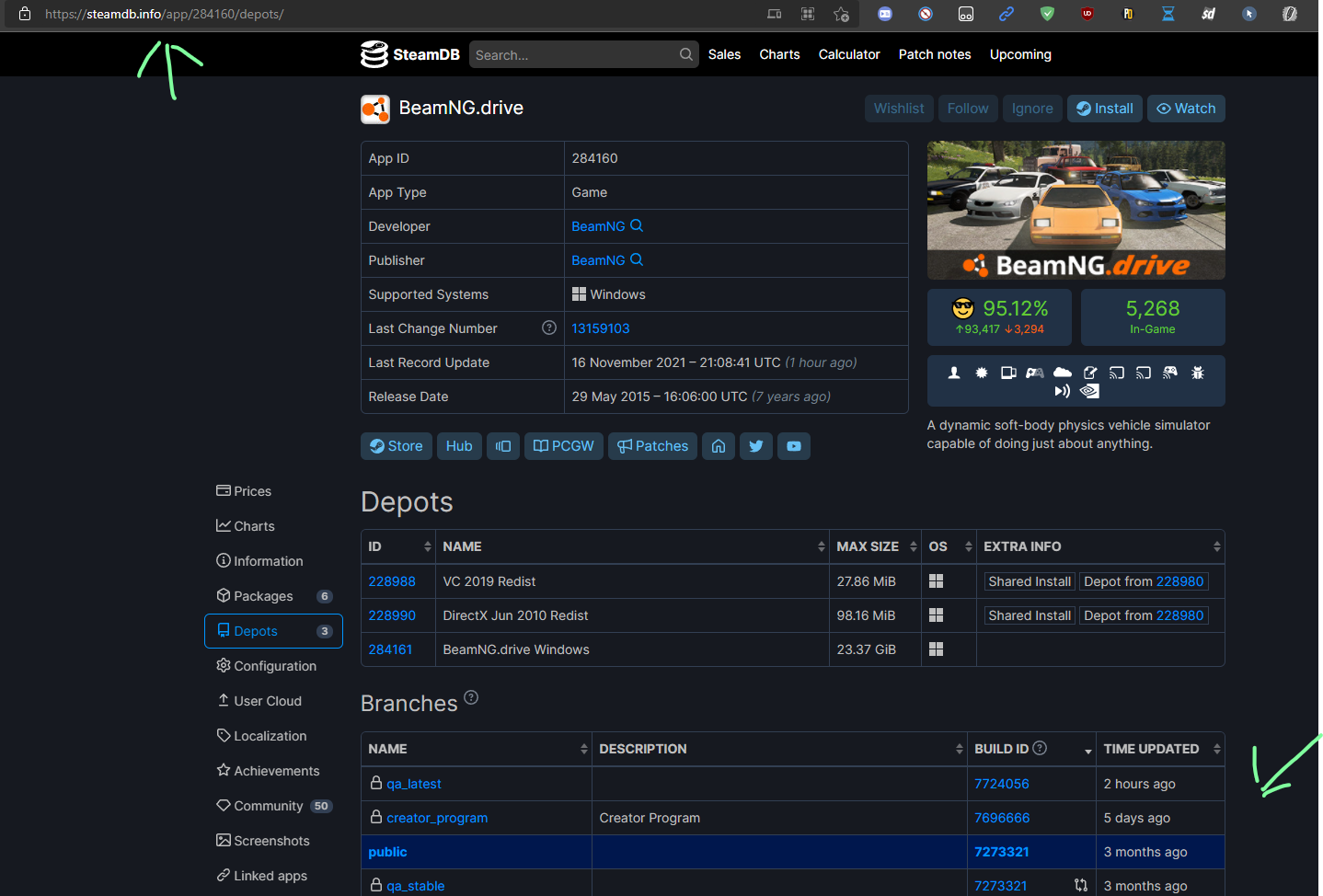Image resolution: width=1323 pixels, height=896 pixels.
Task: Open the Patches button
Action: pyautogui.click(x=652, y=446)
